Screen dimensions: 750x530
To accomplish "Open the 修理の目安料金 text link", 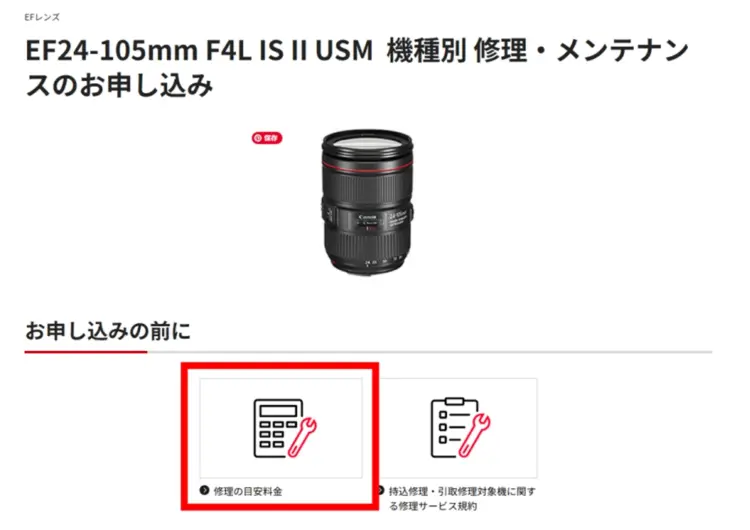I will 248,491.
